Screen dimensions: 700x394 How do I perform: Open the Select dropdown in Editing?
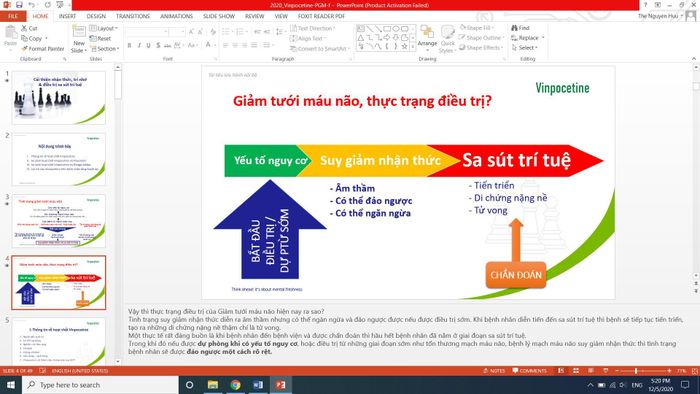click(x=525, y=47)
